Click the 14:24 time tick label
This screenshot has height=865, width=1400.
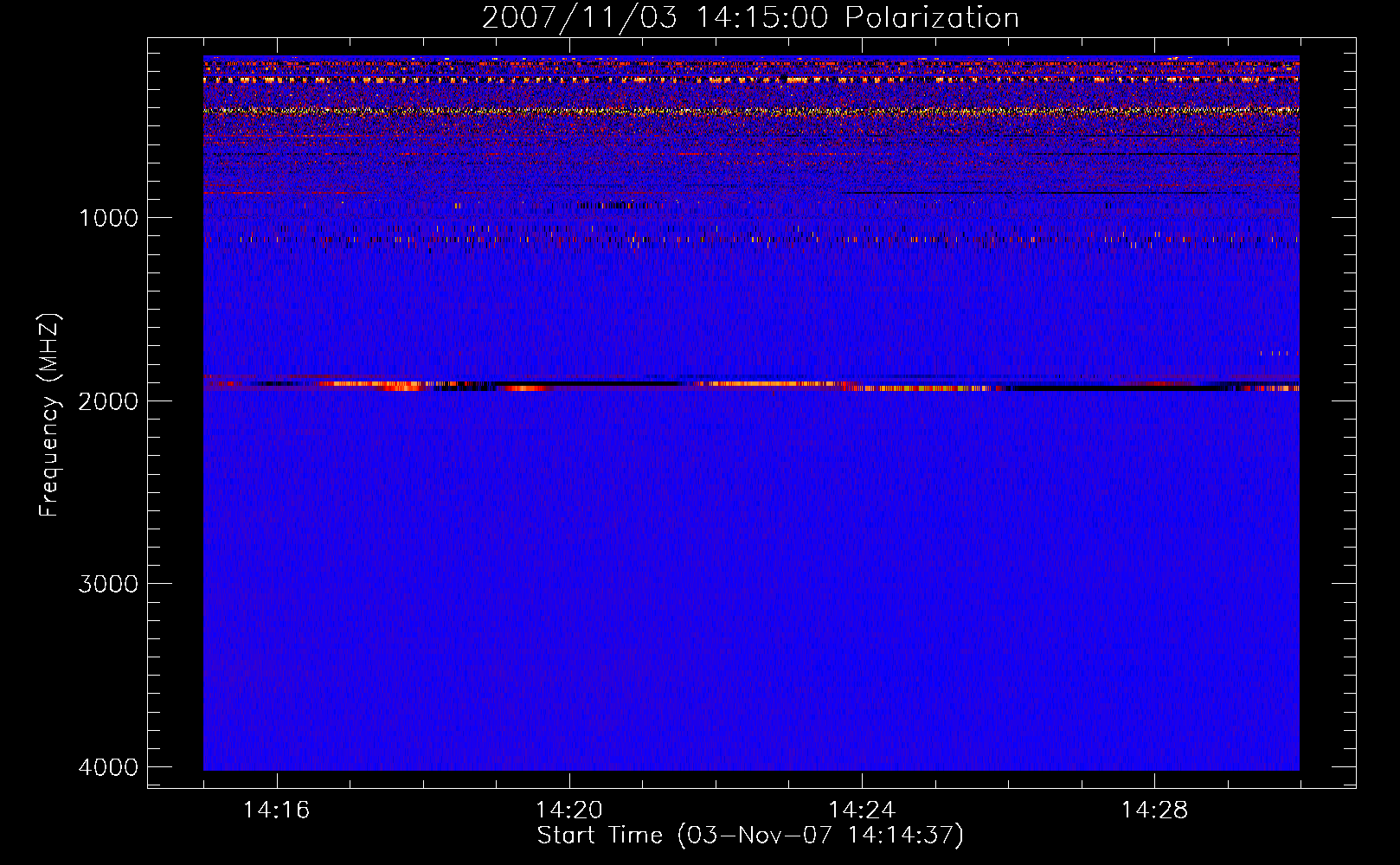pos(862,810)
